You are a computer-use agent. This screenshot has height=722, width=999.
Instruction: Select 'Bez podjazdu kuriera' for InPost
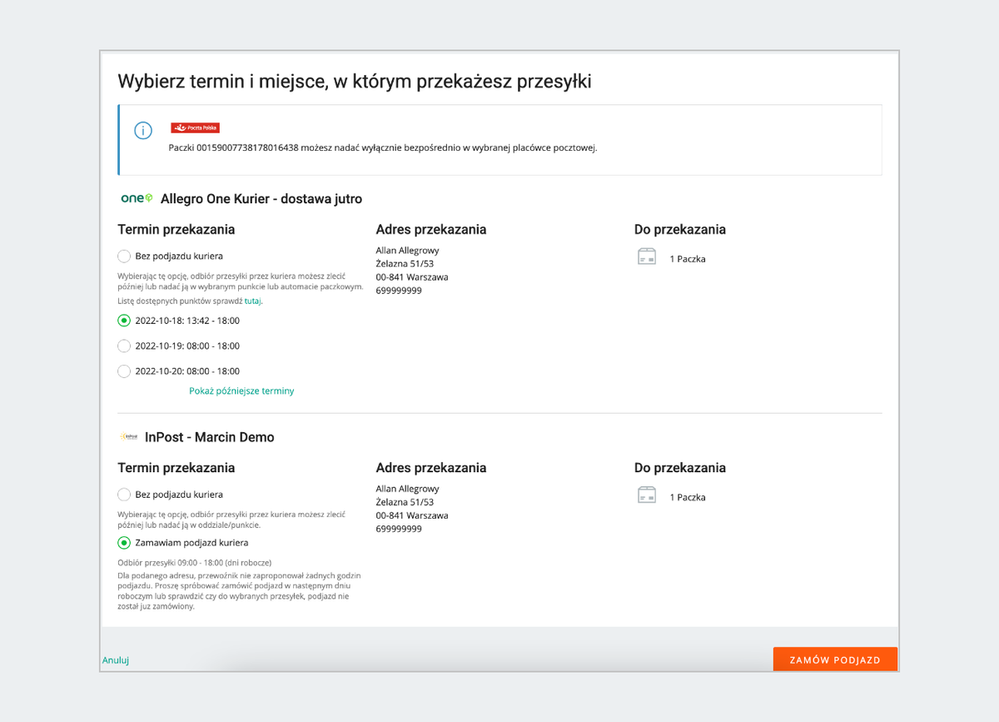coord(124,494)
